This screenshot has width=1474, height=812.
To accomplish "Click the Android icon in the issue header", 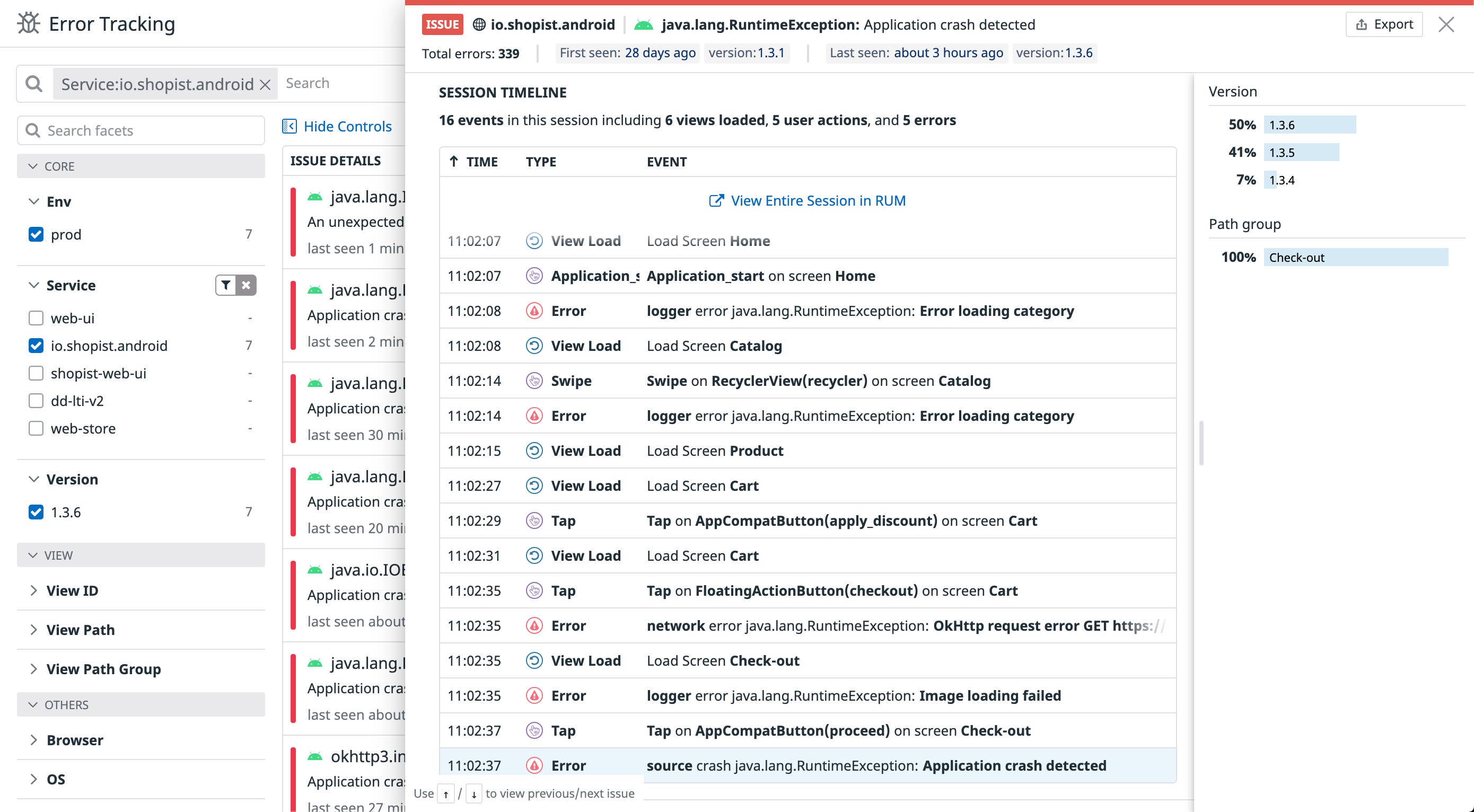I will coord(643,24).
